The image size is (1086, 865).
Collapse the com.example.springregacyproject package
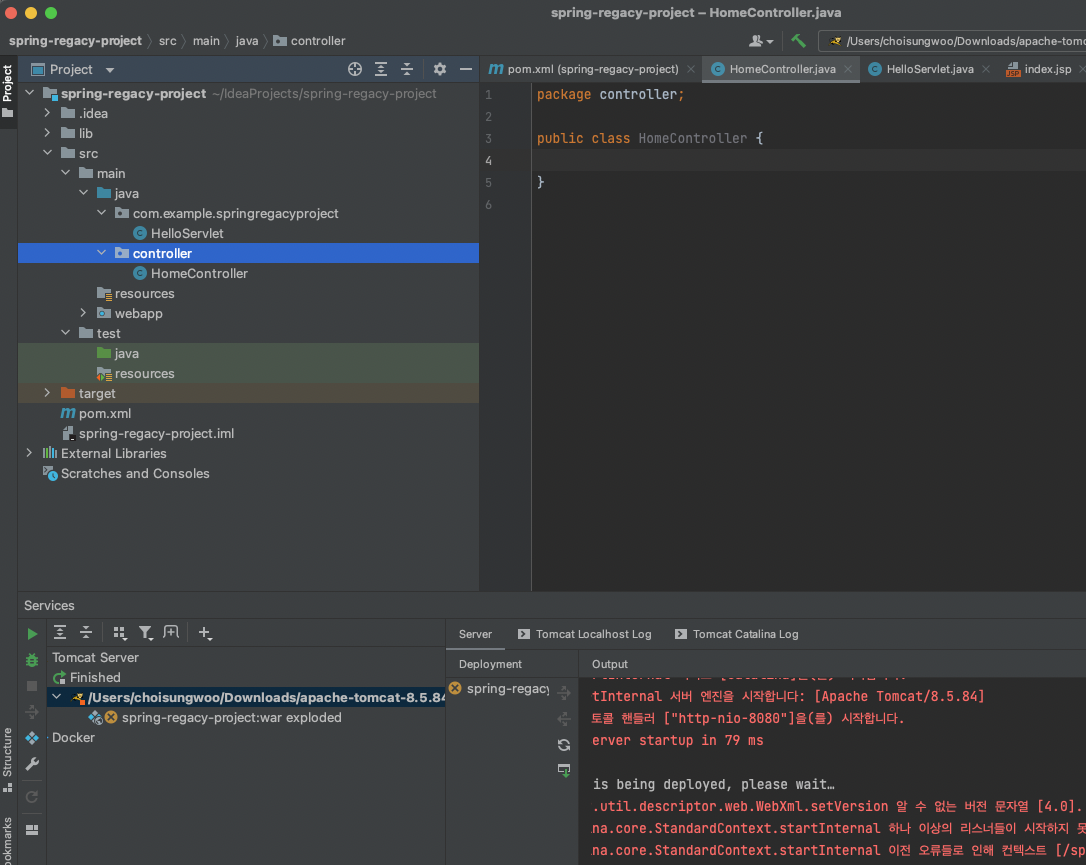(101, 213)
